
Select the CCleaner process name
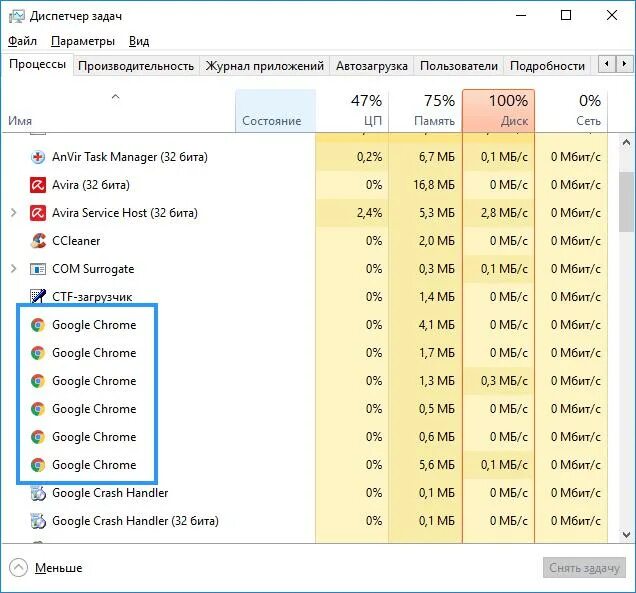pos(76,241)
